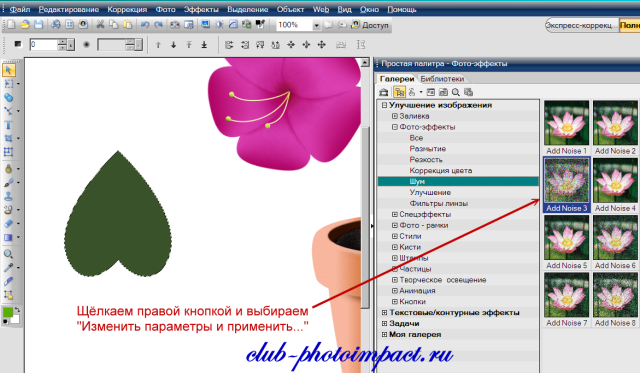The height and width of the screenshot is (373, 640).
Task: Pick the Stamp tool
Action: tap(8, 196)
